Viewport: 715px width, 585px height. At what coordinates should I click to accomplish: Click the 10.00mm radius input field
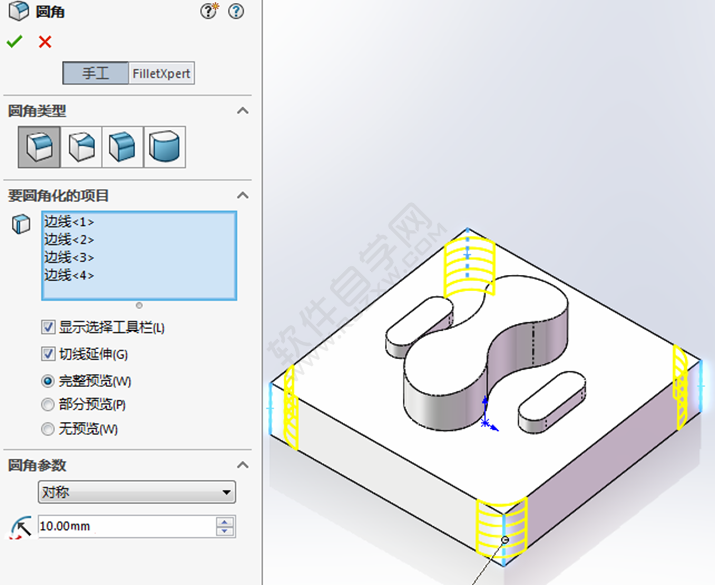pyautogui.click(x=127, y=527)
